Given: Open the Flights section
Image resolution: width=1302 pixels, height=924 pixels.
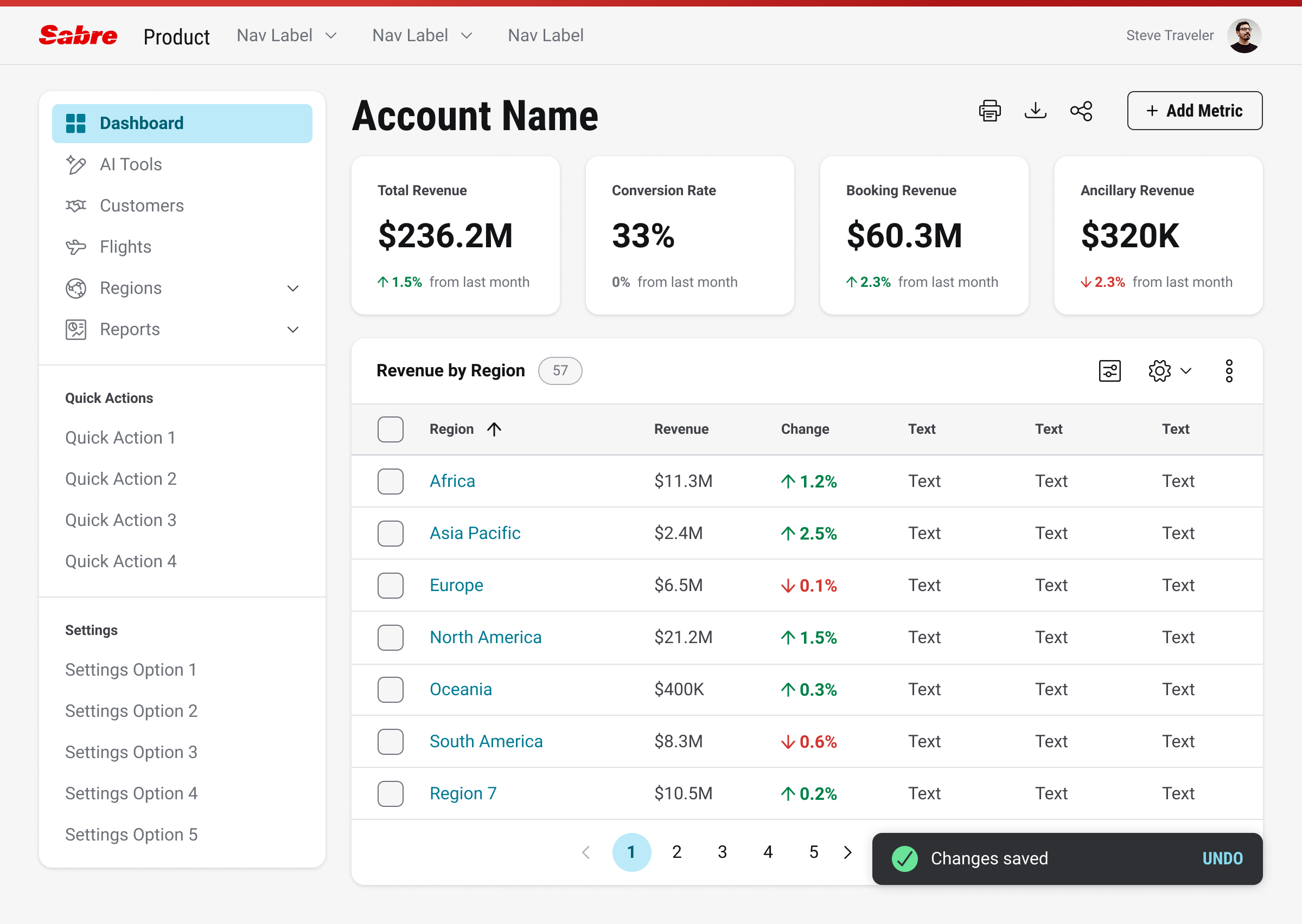Looking at the screenshot, I should point(125,246).
